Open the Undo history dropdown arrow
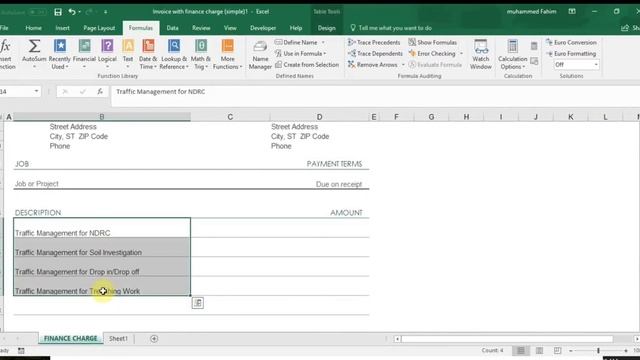The height and width of the screenshot is (360, 640). tap(79, 12)
